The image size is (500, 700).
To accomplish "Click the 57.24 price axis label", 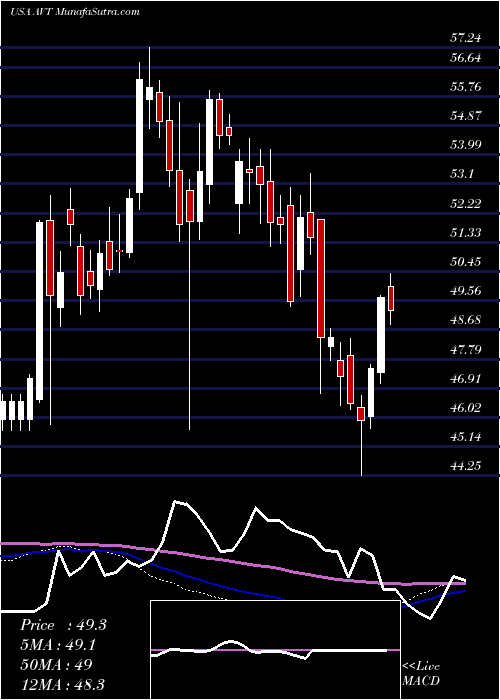I will [x=466, y=38].
